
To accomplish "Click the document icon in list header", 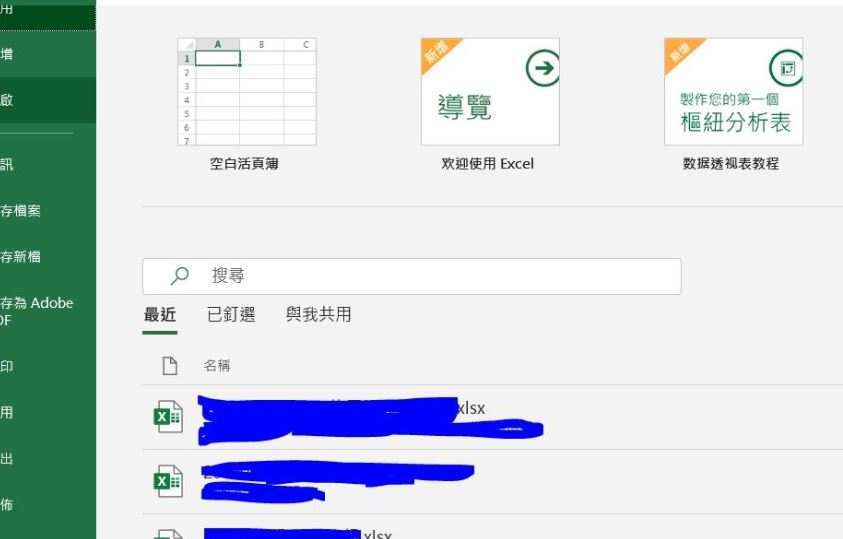I will [x=170, y=365].
